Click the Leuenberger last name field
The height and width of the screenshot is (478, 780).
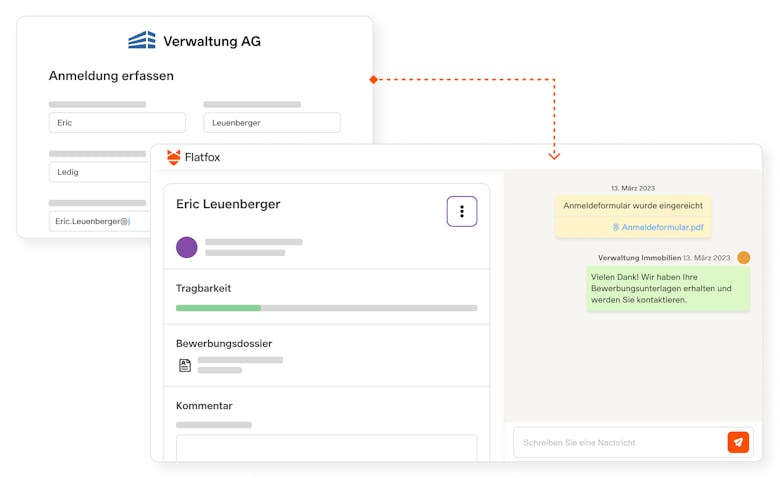tap(271, 123)
